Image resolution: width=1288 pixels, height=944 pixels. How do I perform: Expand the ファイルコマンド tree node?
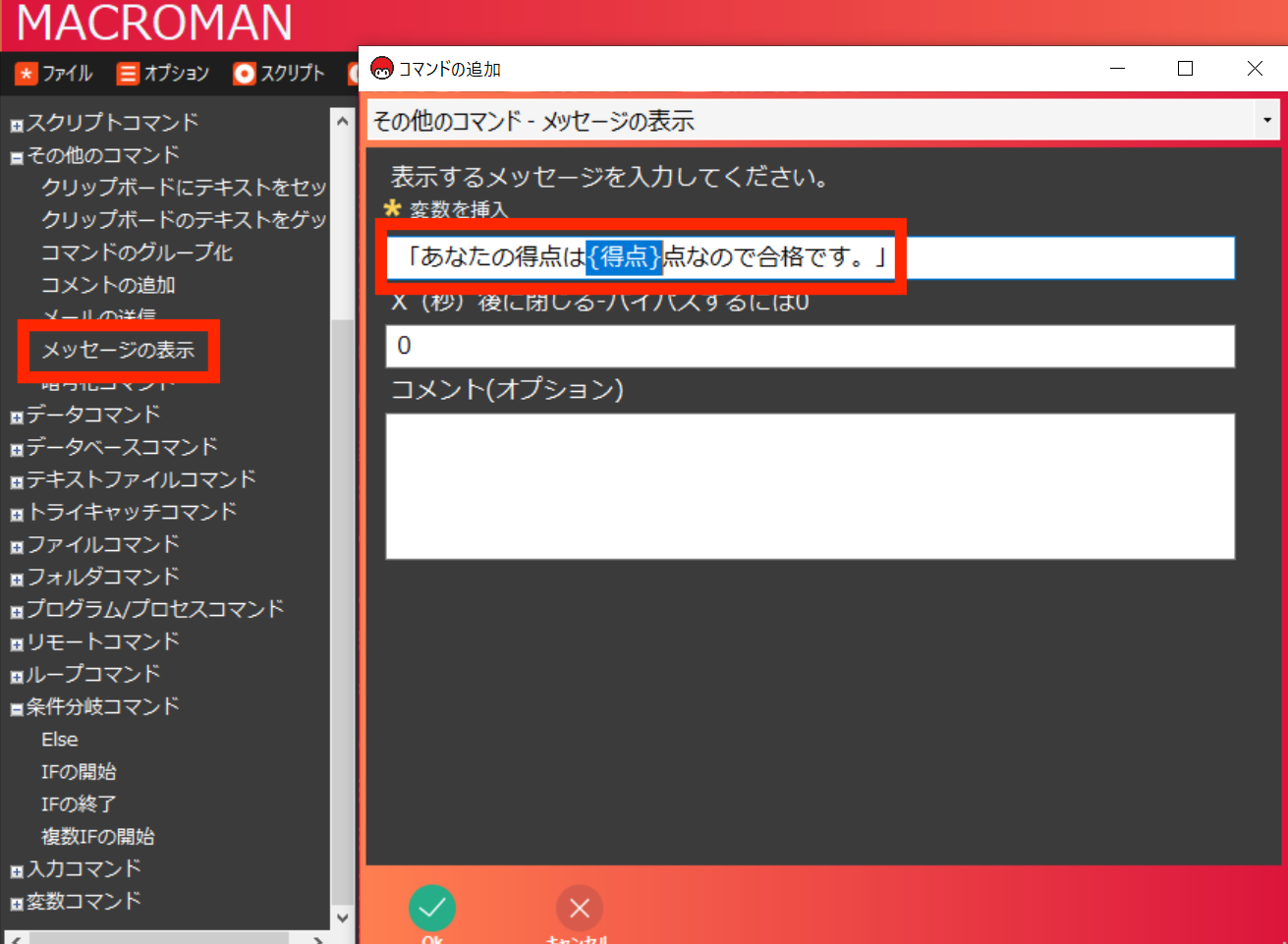(17, 546)
